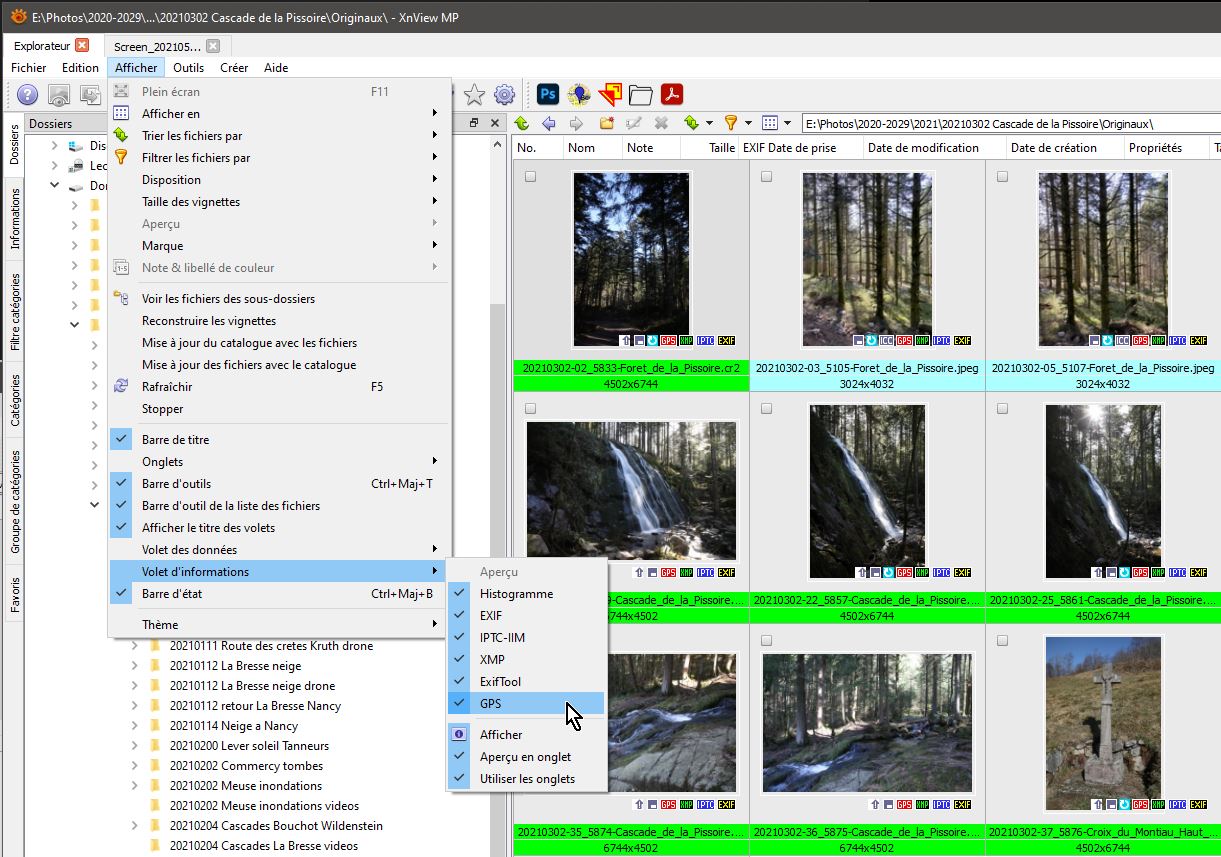Open the Trier les fichiers par submenu
Image resolution: width=1221 pixels, height=857 pixels.
tap(192, 136)
